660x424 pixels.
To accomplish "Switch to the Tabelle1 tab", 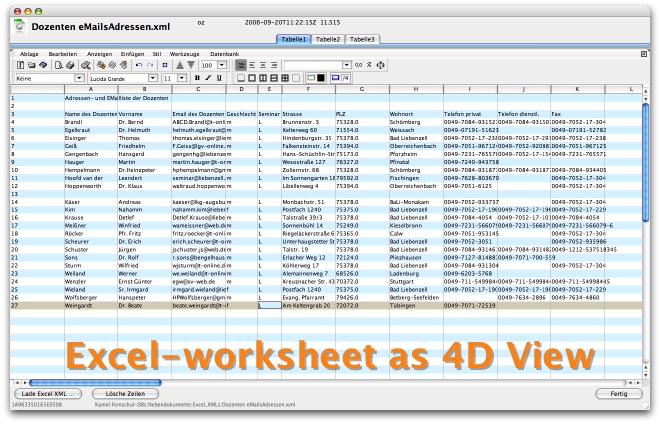I will [x=293, y=39].
